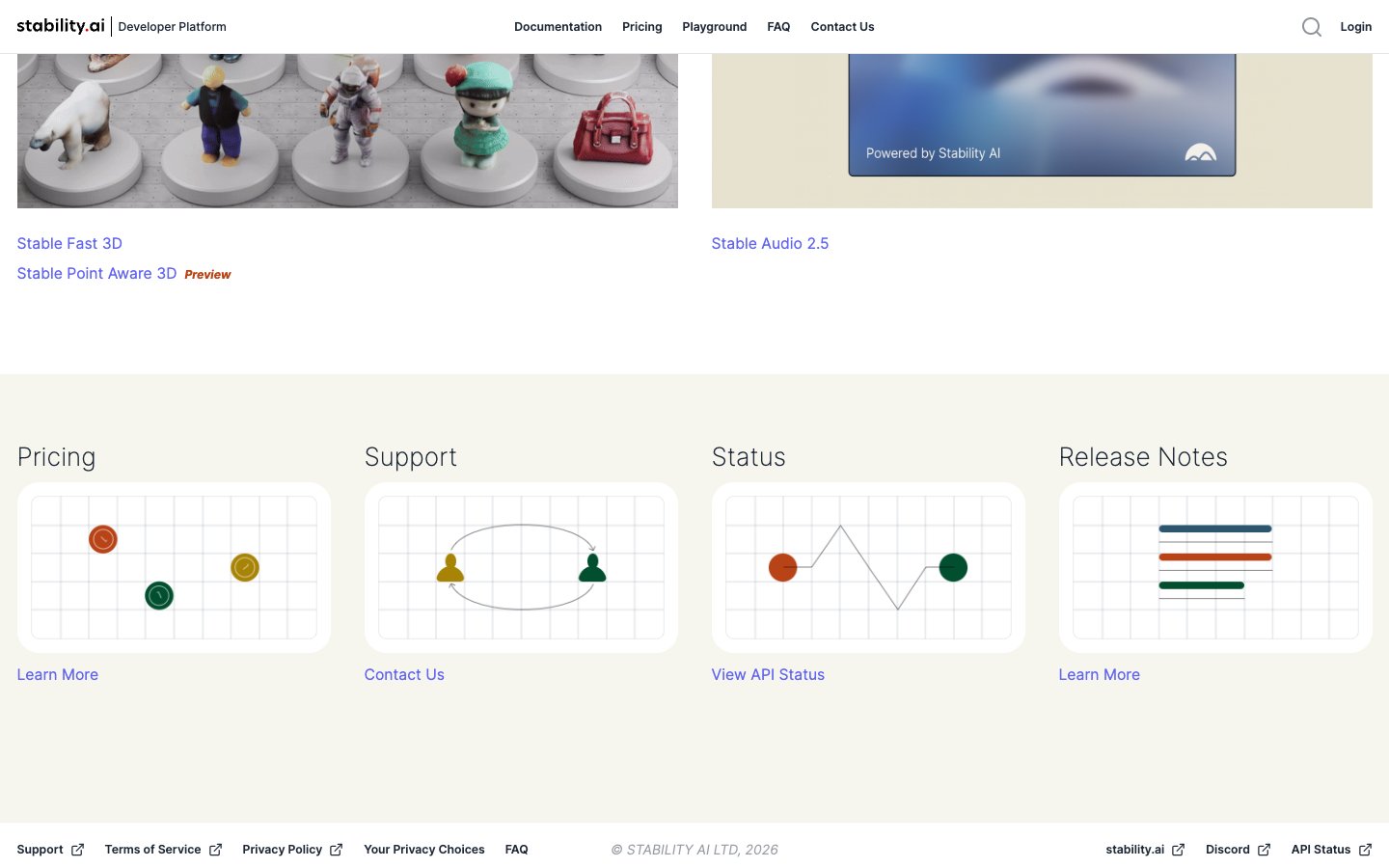This screenshot has height=868, width=1389.
Task: Click Contact Us link under Support
Action: coord(404,675)
